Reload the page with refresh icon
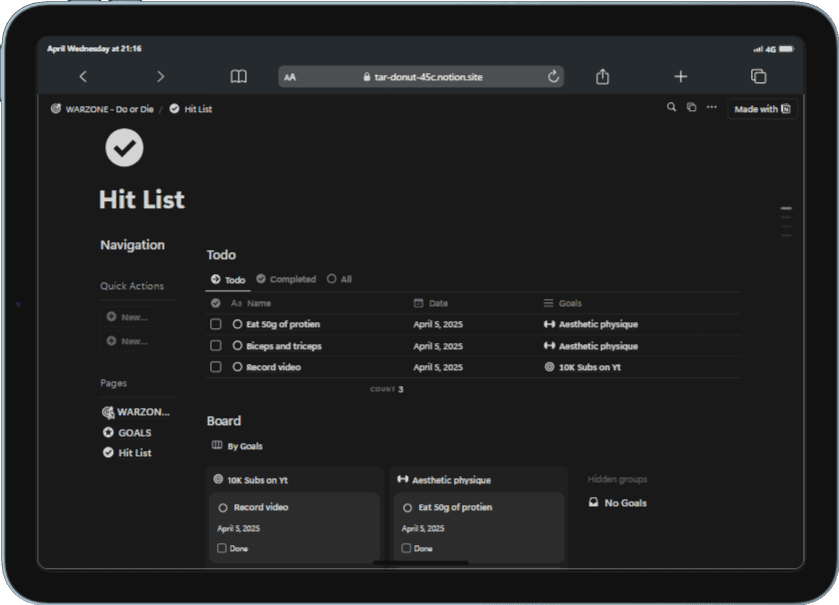The height and width of the screenshot is (605, 839). click(553, 76)
